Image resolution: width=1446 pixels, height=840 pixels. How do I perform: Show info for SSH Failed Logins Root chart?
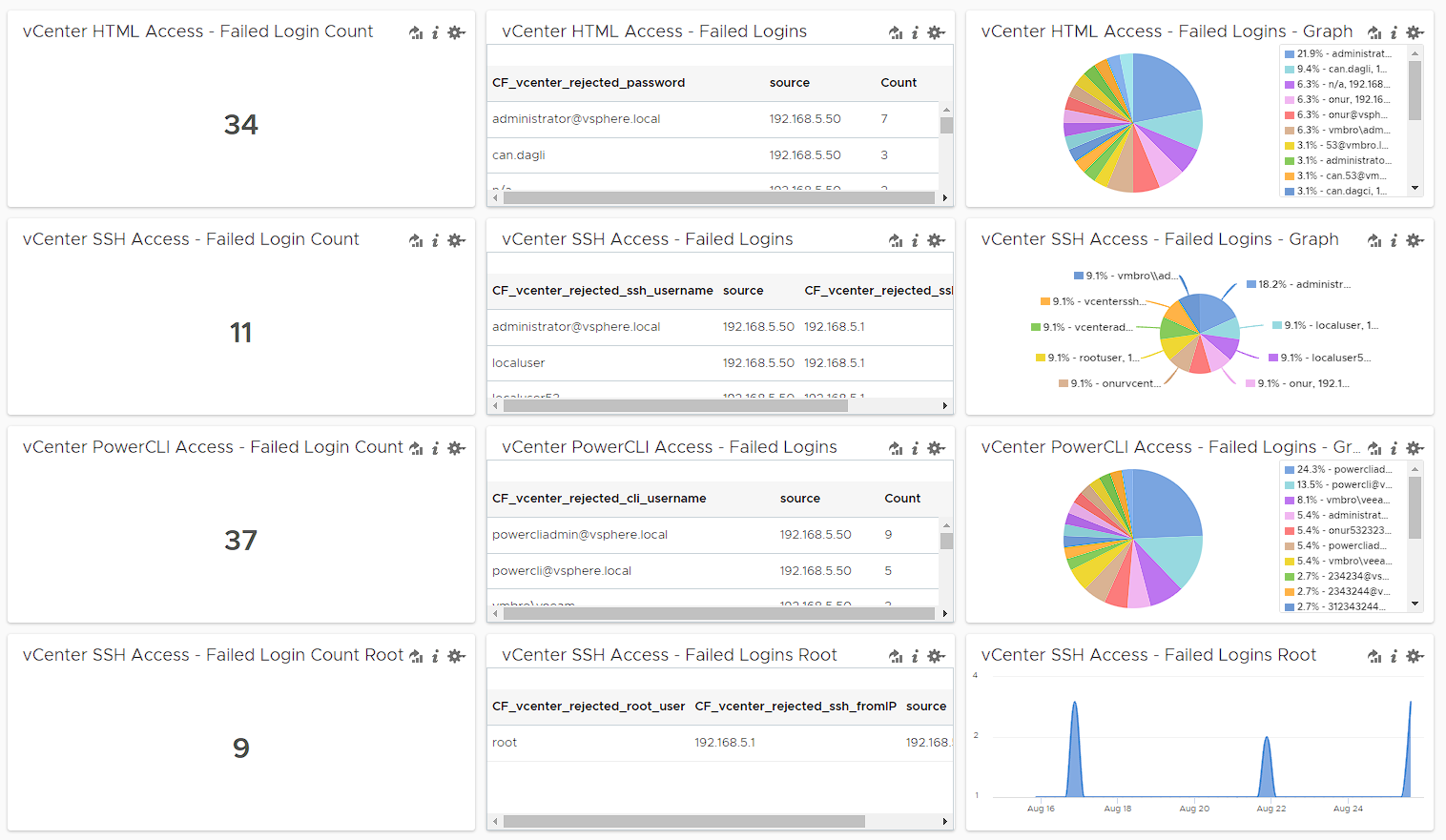(x=1394, y=656)
